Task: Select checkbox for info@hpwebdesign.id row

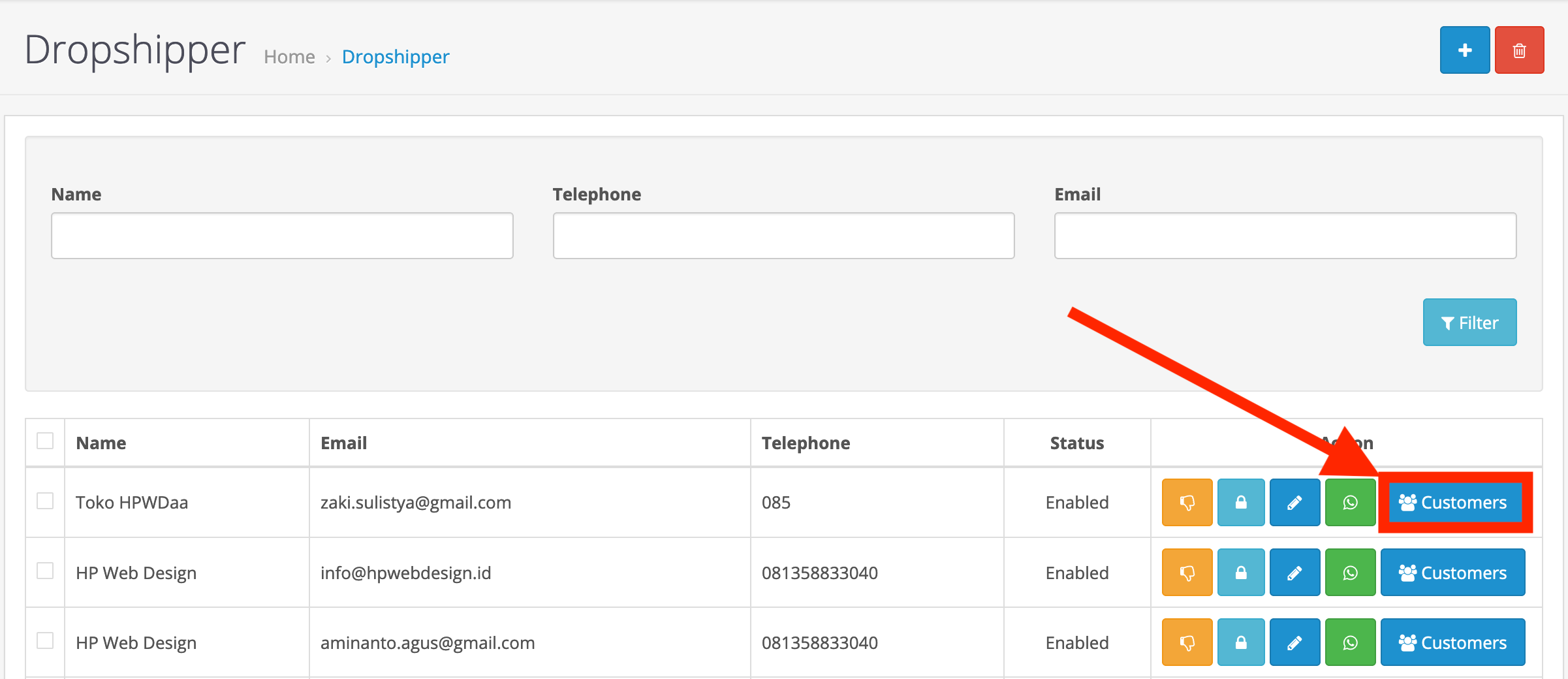Action: 45,571
